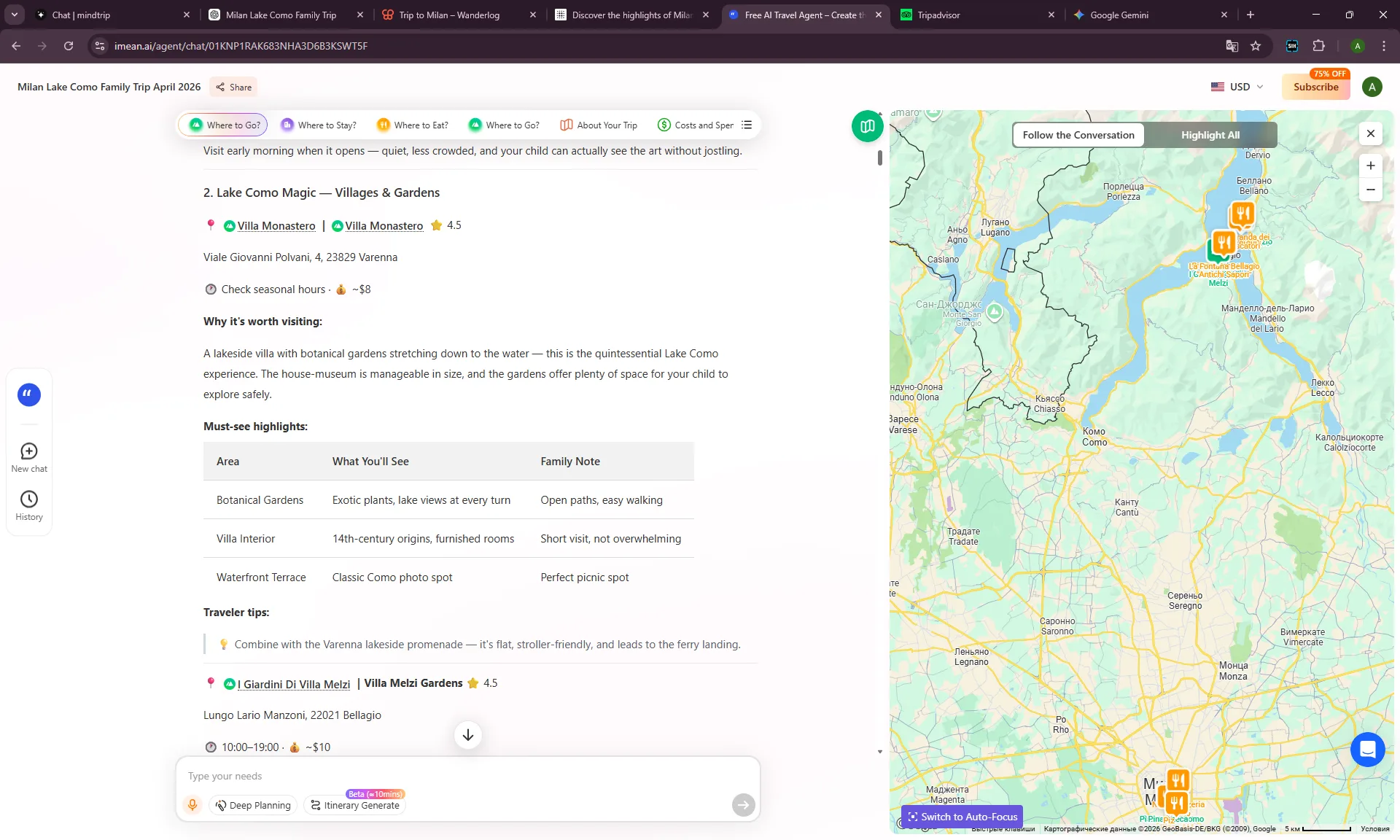Close the map panel
This screenshot has width=1400, height=840.
1371,133
